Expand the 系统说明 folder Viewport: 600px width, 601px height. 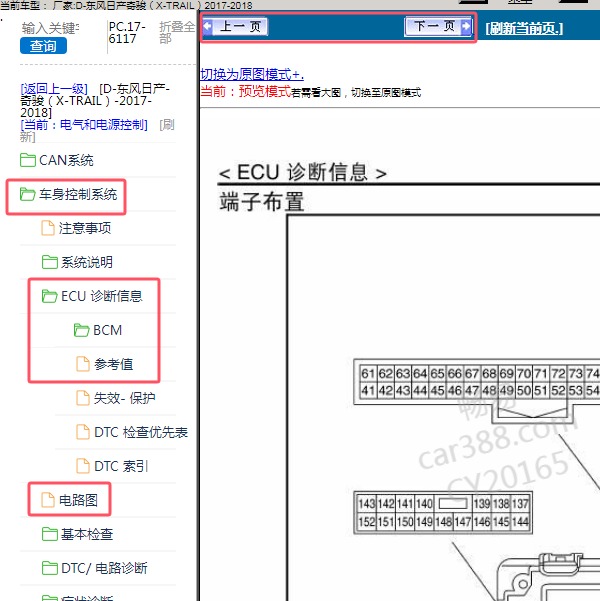87,262
